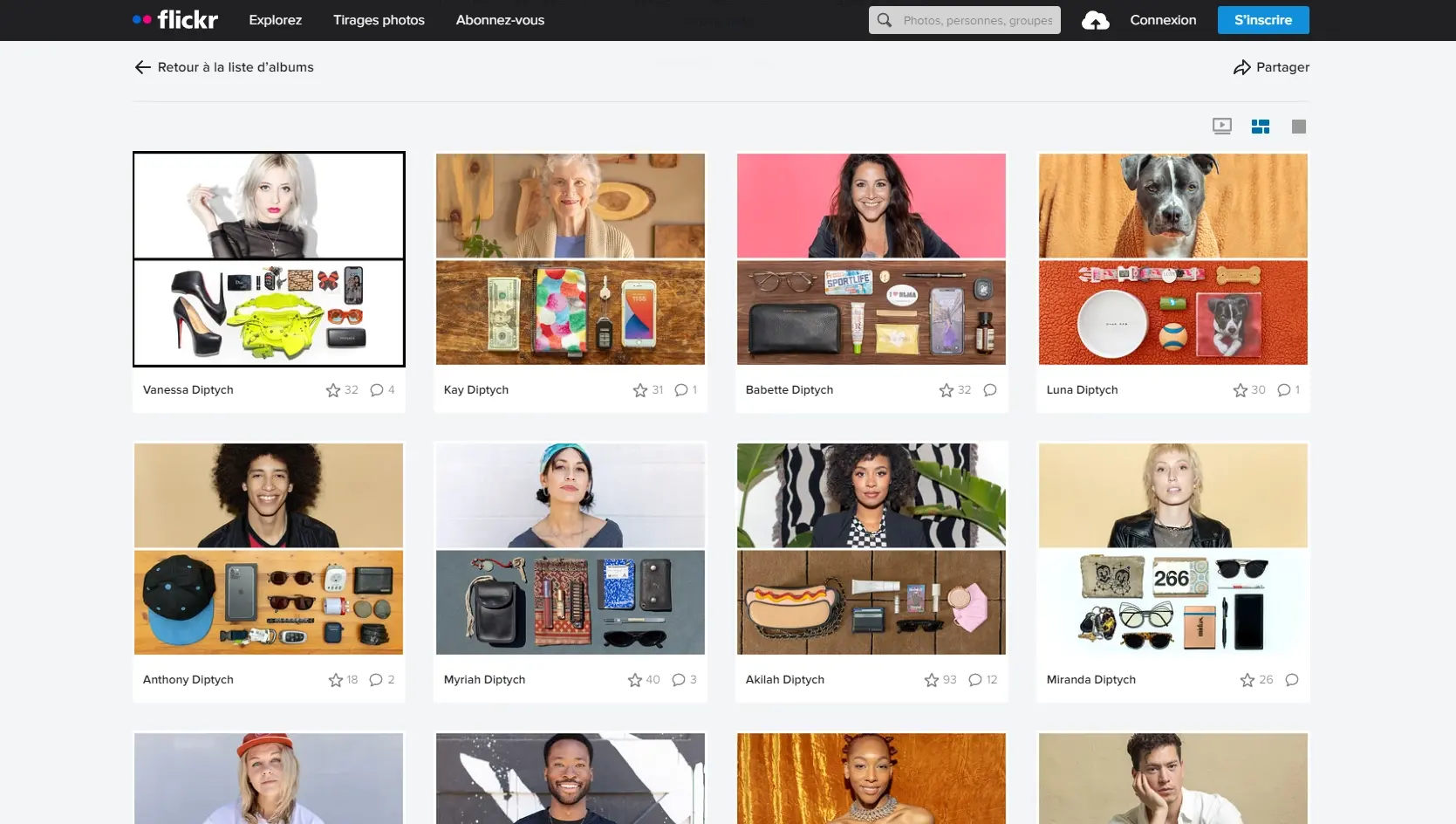
Task: Click the S'inscrire button
Action: point(1263,20)
